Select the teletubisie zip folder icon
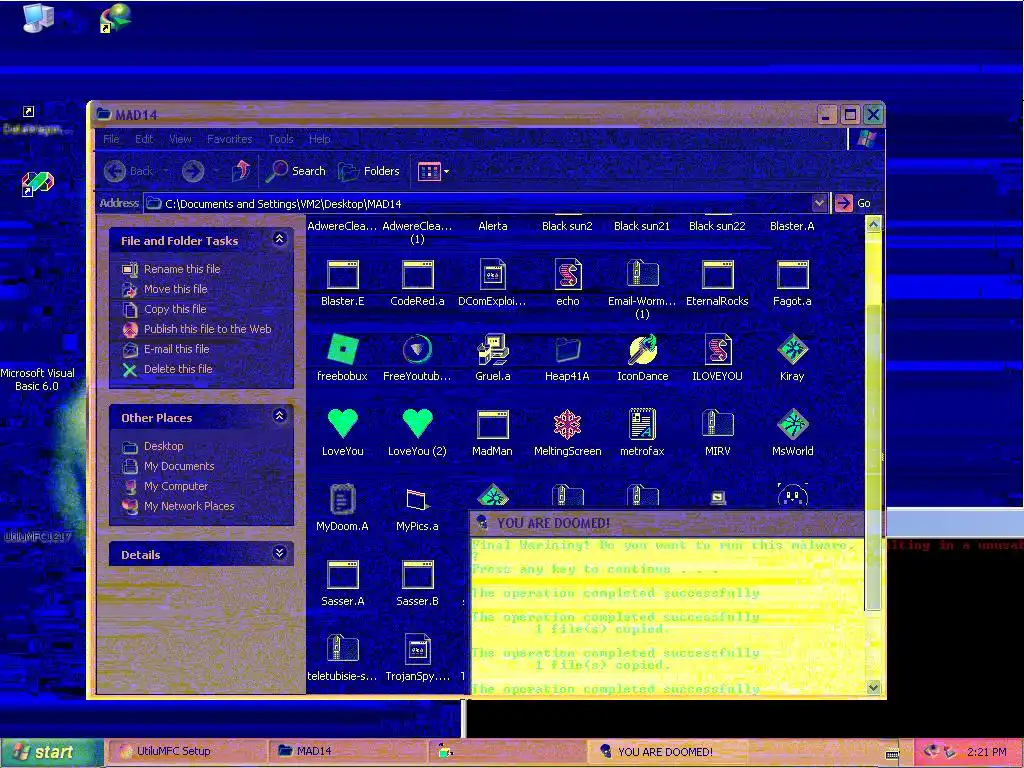Viewport: 1024px width, 768px height. click(343, 649)
